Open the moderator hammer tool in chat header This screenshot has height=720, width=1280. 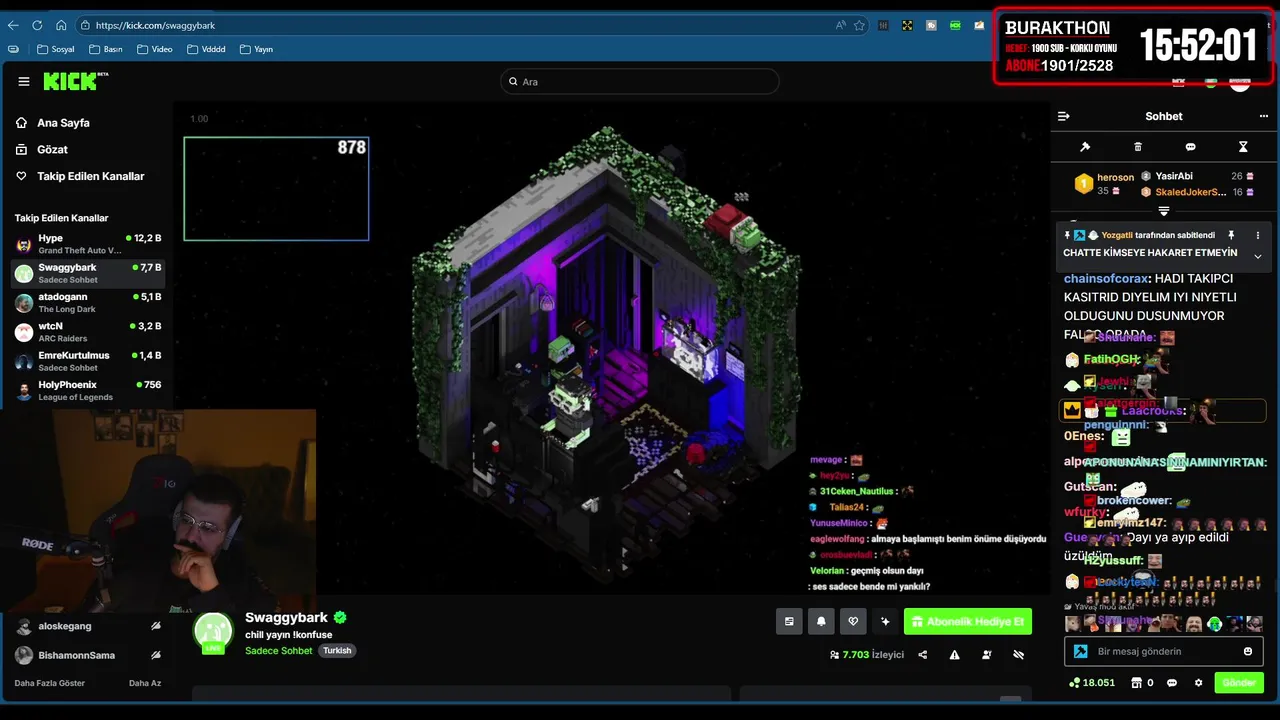coord(1085,147)
